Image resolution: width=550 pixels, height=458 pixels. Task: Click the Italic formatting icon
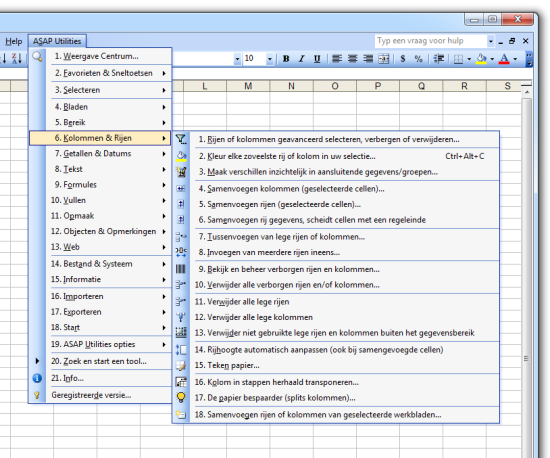tap(301, 59)
